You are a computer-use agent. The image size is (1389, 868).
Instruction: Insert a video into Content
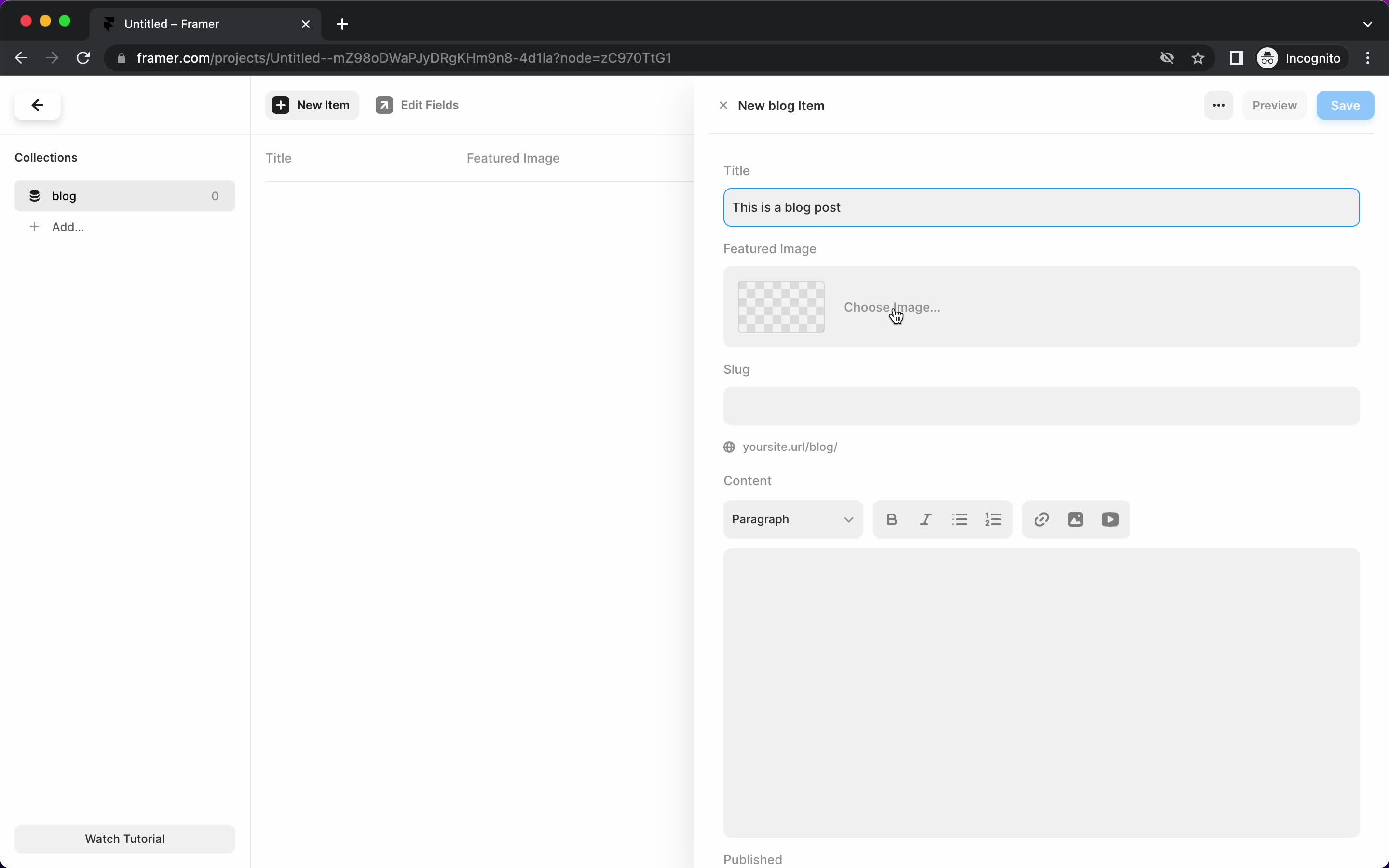[1109, 519]
